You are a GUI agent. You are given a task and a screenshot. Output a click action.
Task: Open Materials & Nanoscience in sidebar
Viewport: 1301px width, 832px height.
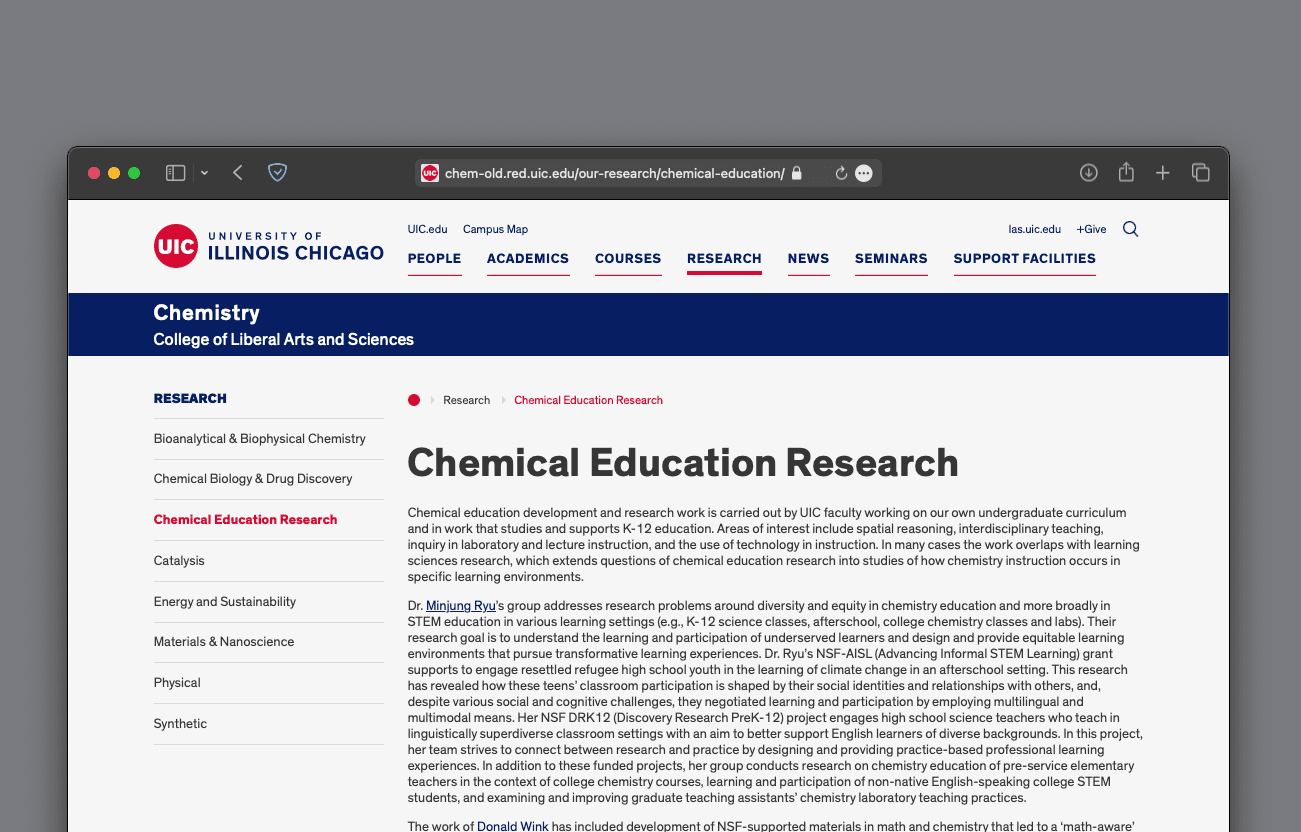point(224,642)
